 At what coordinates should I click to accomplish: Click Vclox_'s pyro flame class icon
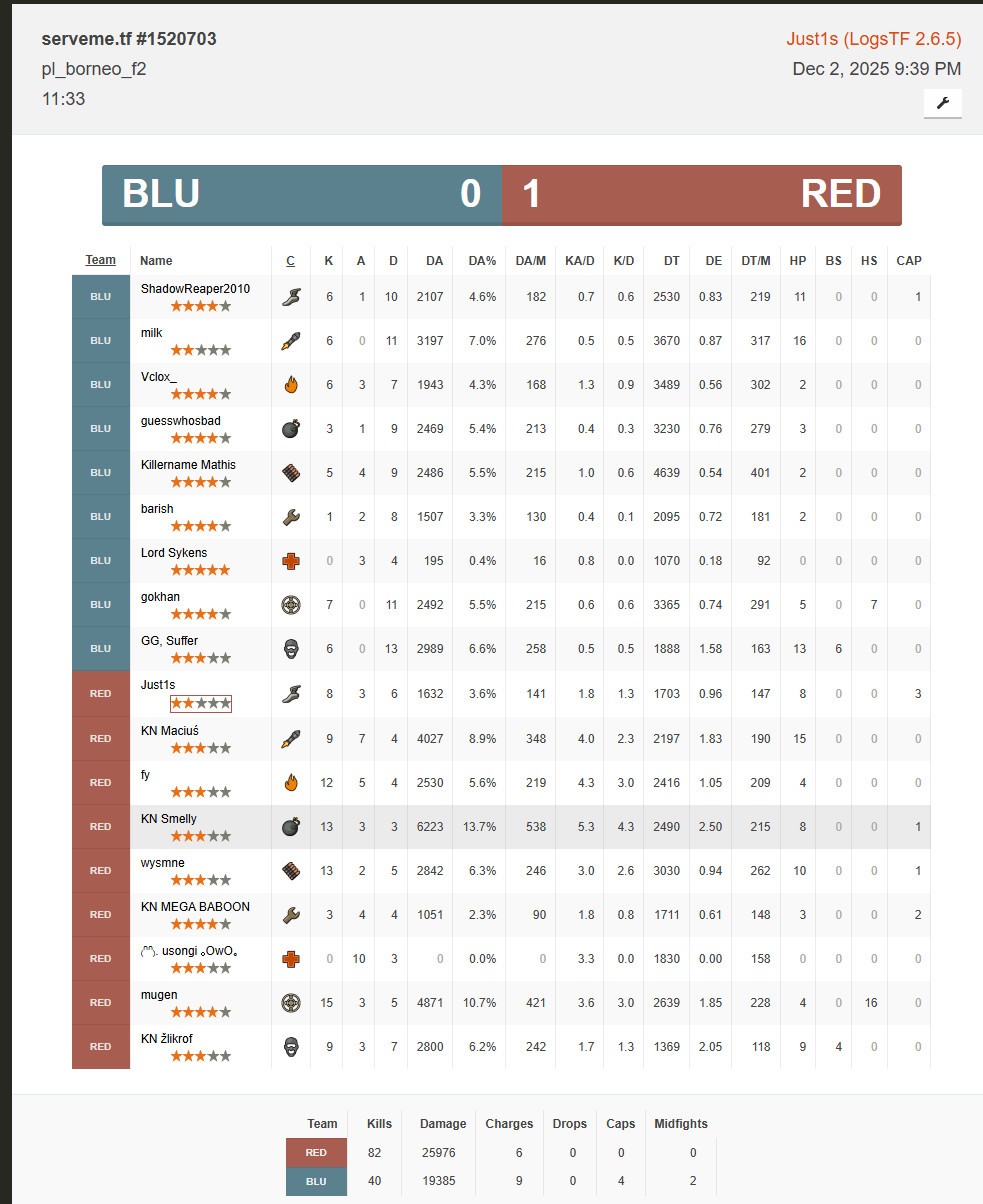pos(290,385)
